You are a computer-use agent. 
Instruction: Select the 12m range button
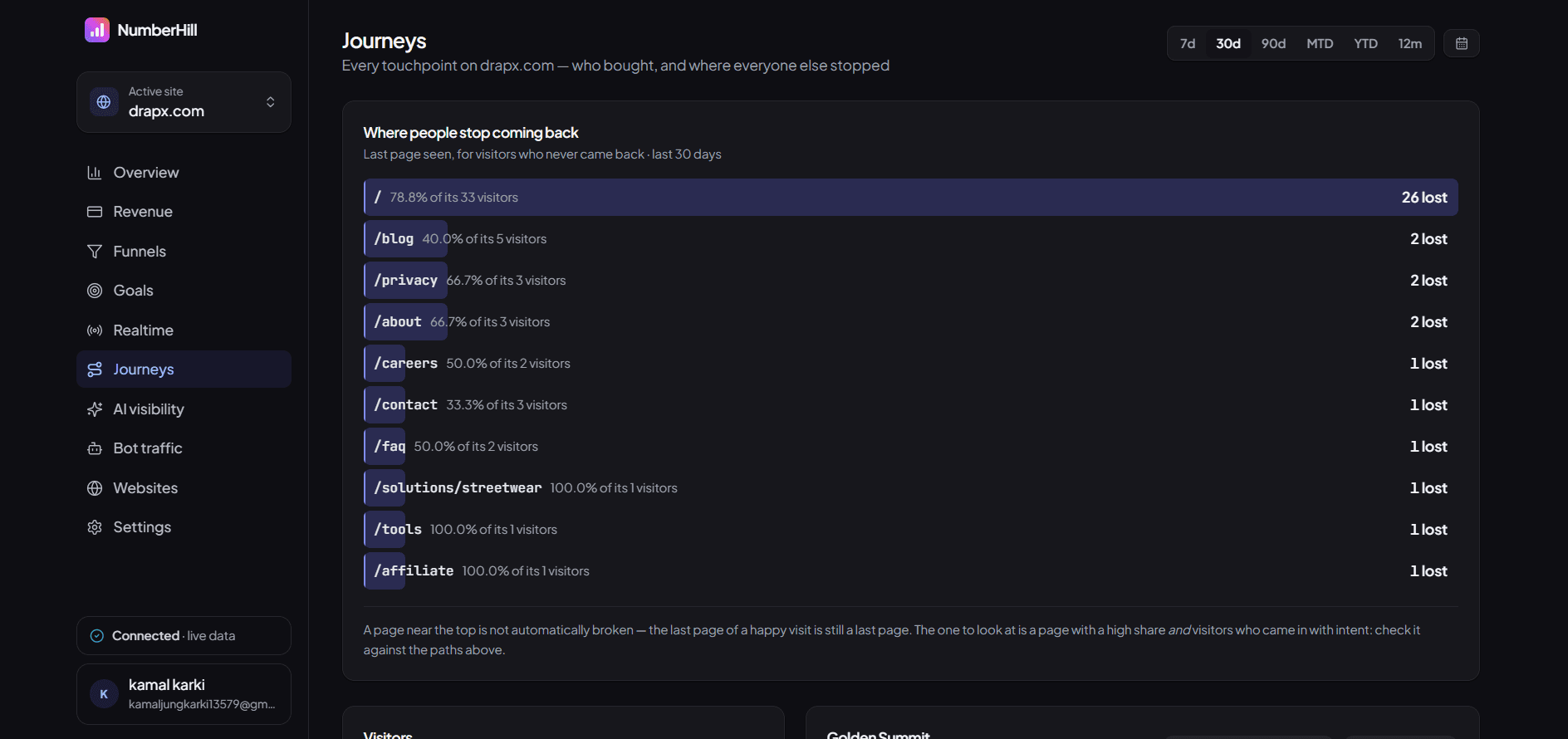pyautogui.click(x=1409, y=43)
